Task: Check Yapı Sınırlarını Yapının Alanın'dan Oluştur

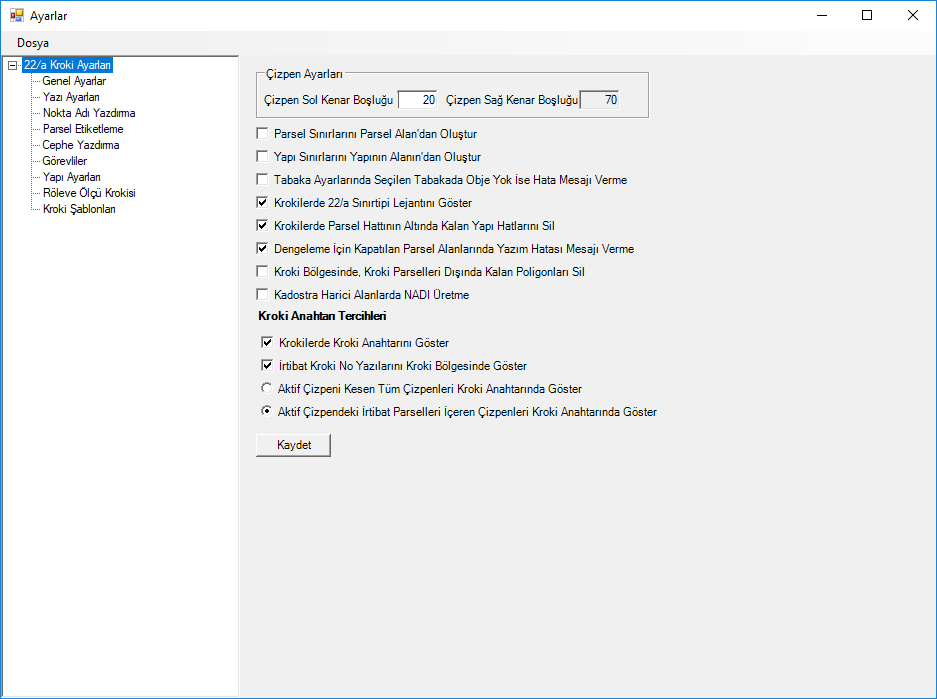Action: click(263, 157)
